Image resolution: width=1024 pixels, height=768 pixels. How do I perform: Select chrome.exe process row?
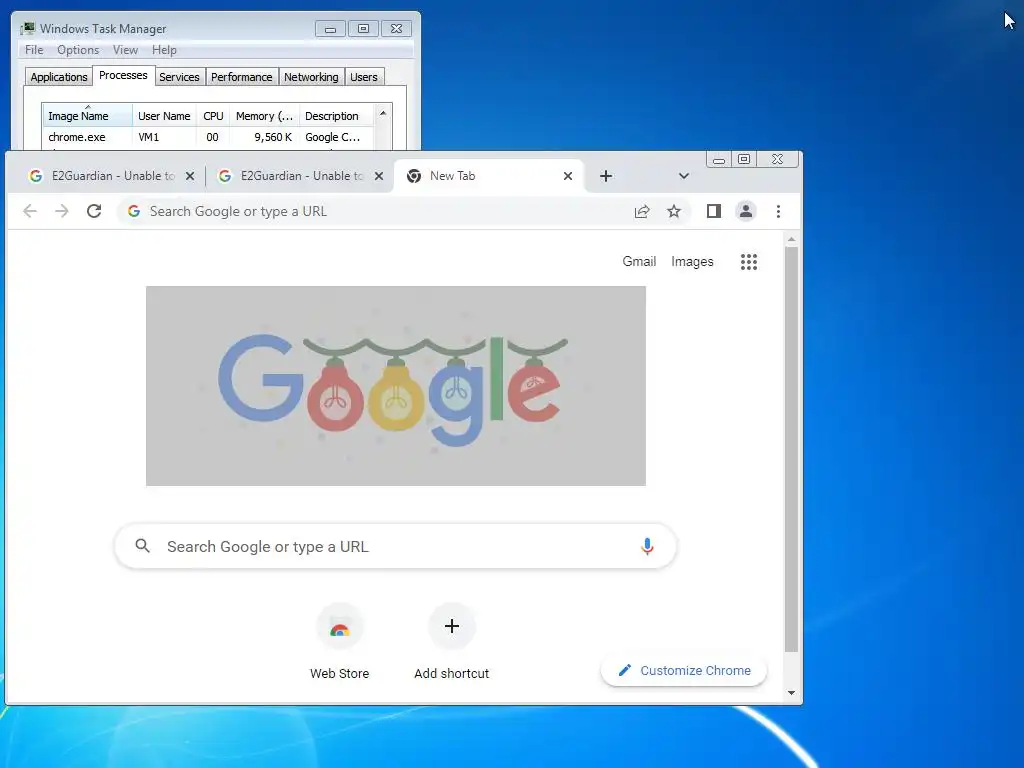click(x=208, y=137)
